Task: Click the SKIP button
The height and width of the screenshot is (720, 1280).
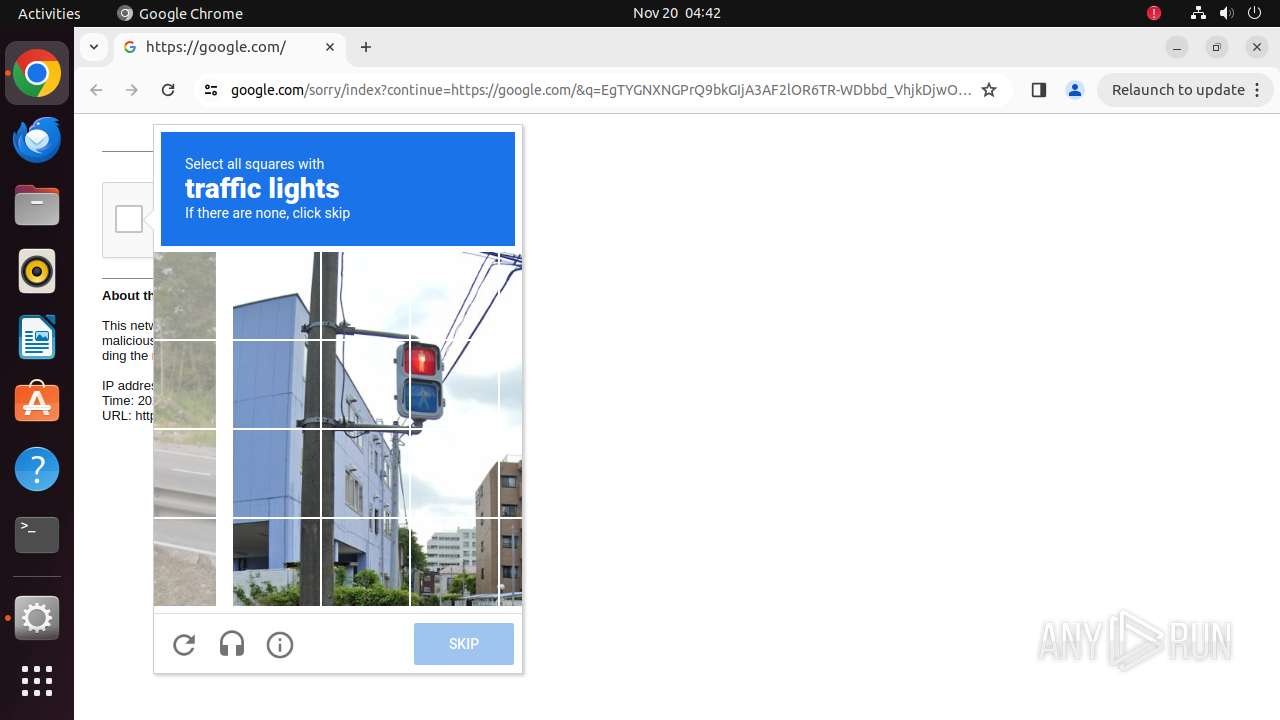Action: tap(464, 644)
